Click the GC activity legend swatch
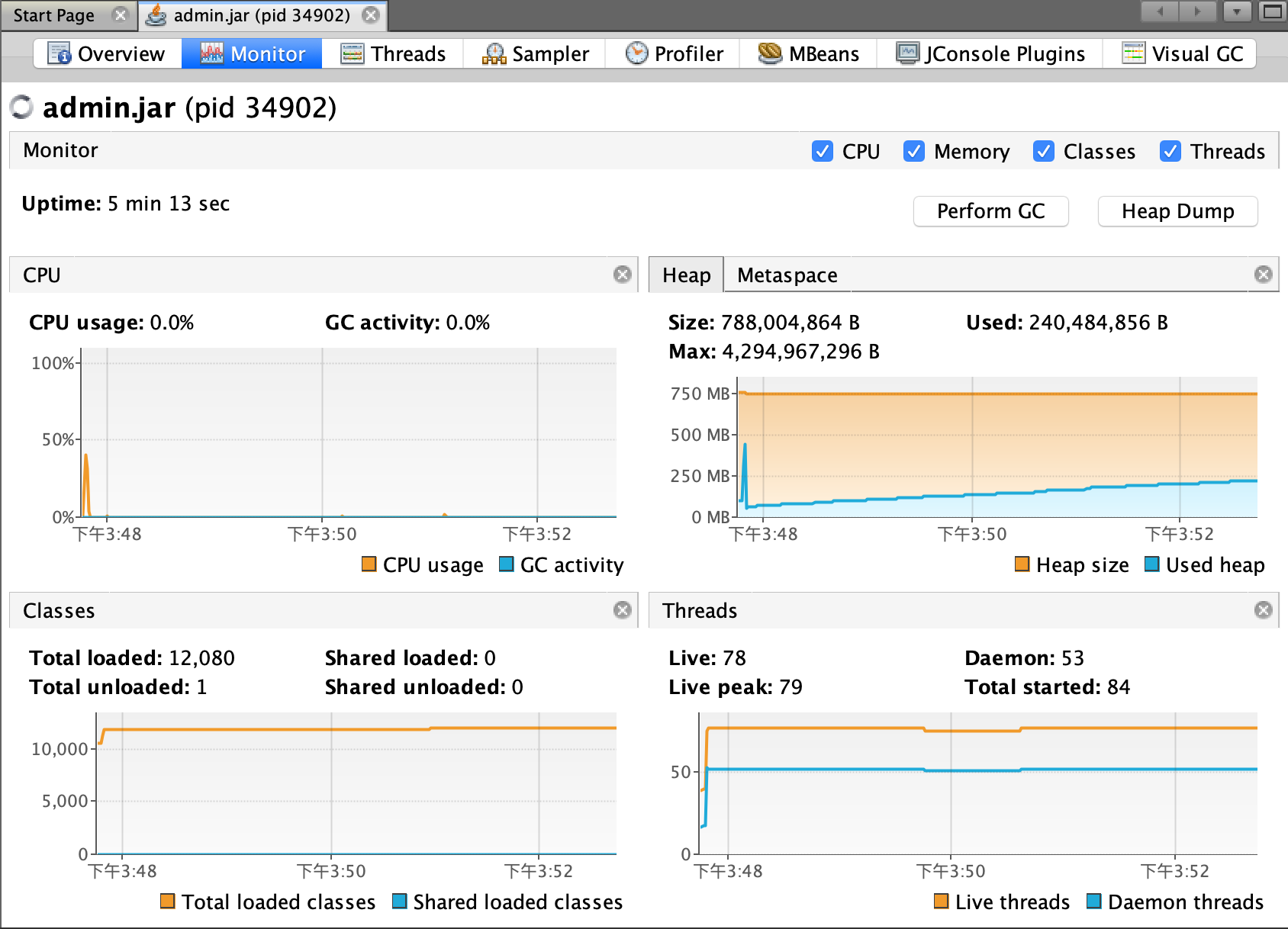 tap(506, 564)
